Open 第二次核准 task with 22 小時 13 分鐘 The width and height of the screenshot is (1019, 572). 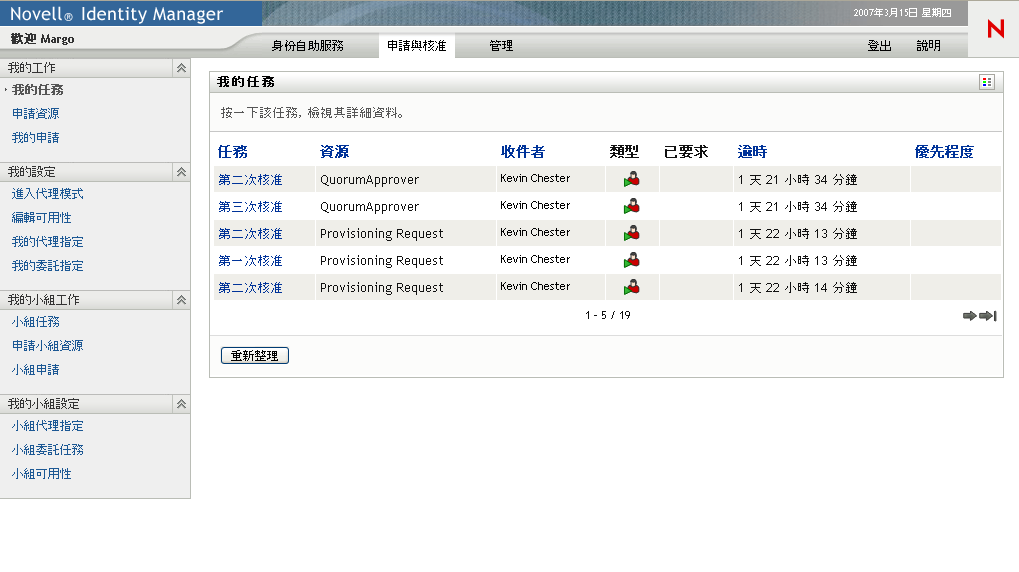coord(250,233)
